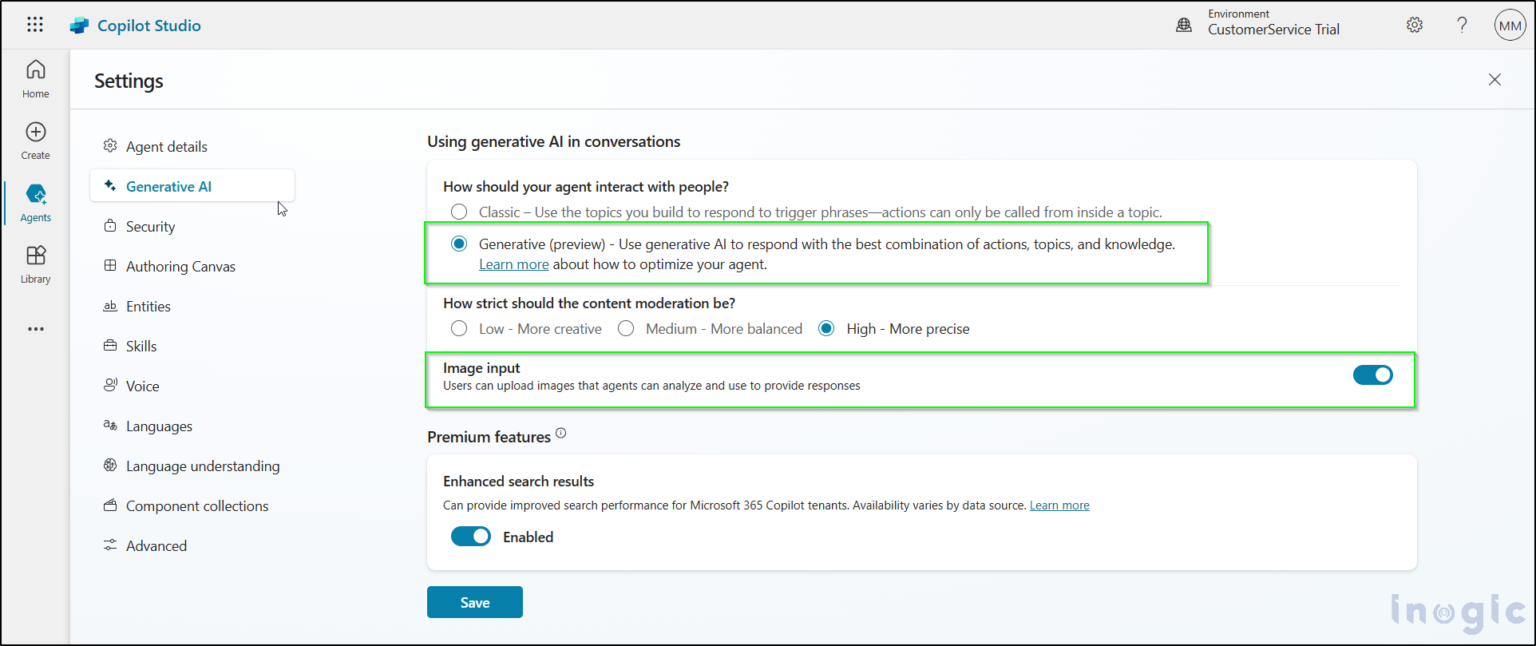1536x646 pixels.
Task: Open the help question mark icon
Action: pyautogui.click(x=1461, y=24)
